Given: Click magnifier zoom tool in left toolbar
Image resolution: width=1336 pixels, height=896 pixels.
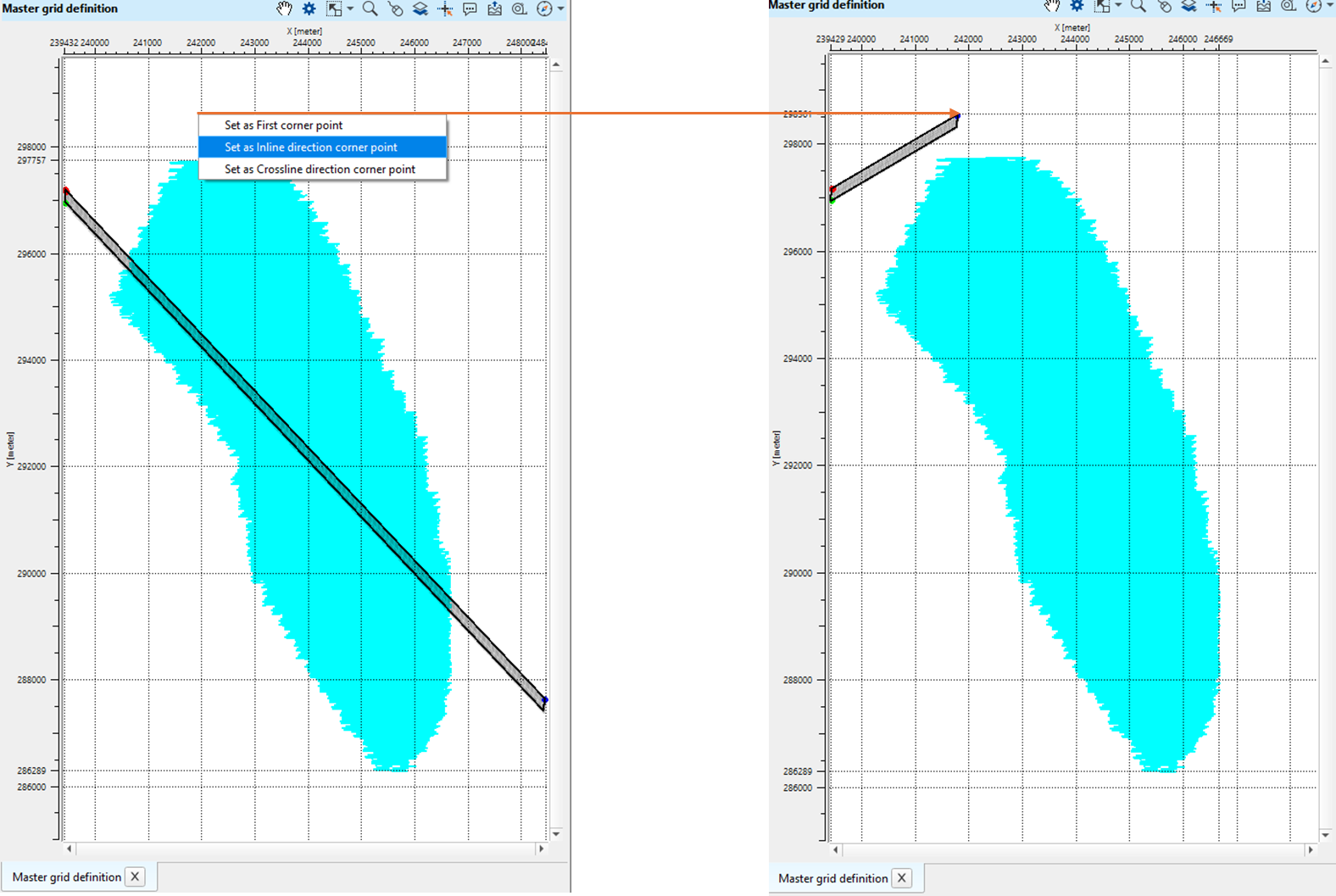Looking at the screenshot, I should click(370, 8).
